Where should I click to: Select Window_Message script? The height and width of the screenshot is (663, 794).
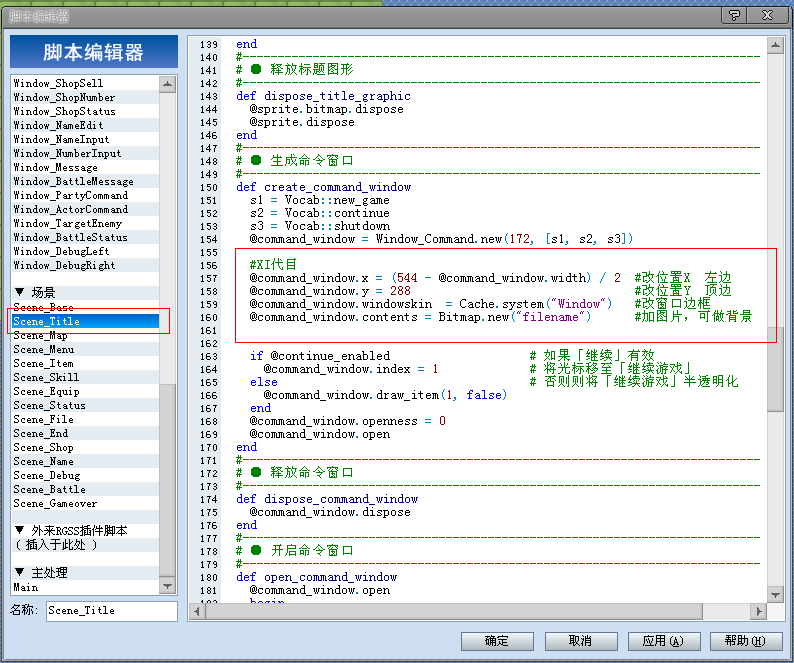(x=85, y=167)
